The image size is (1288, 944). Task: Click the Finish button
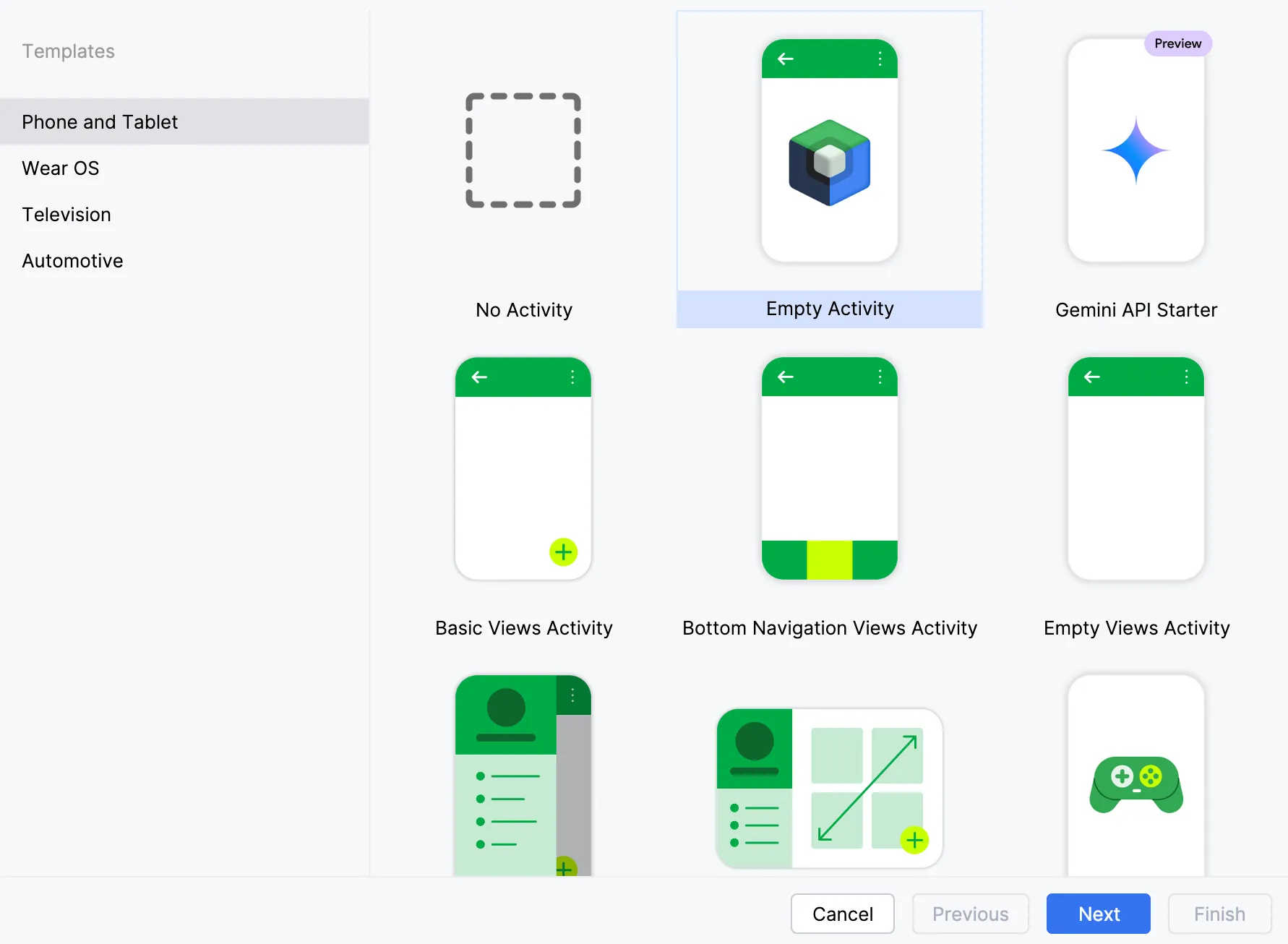coord(1220,914)
